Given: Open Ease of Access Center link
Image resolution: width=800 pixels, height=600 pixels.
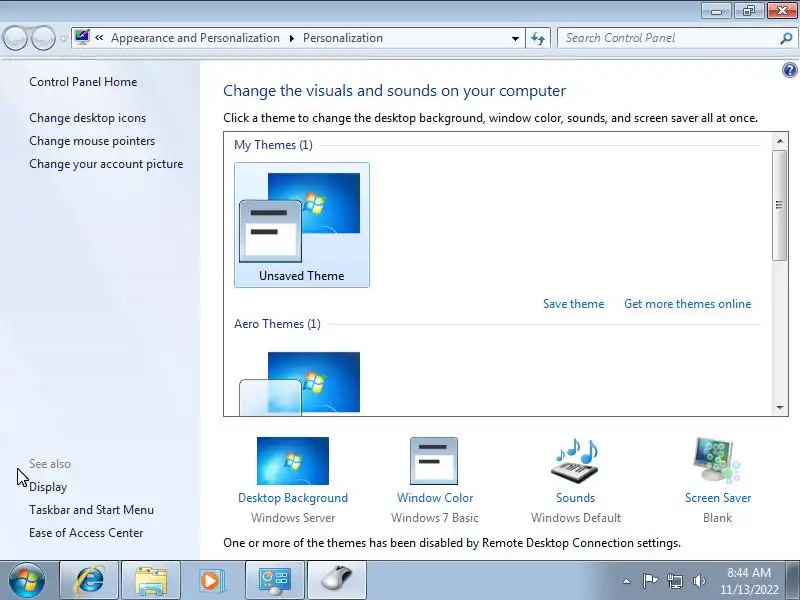Looking at the screenshot, I should coord(86,533).
